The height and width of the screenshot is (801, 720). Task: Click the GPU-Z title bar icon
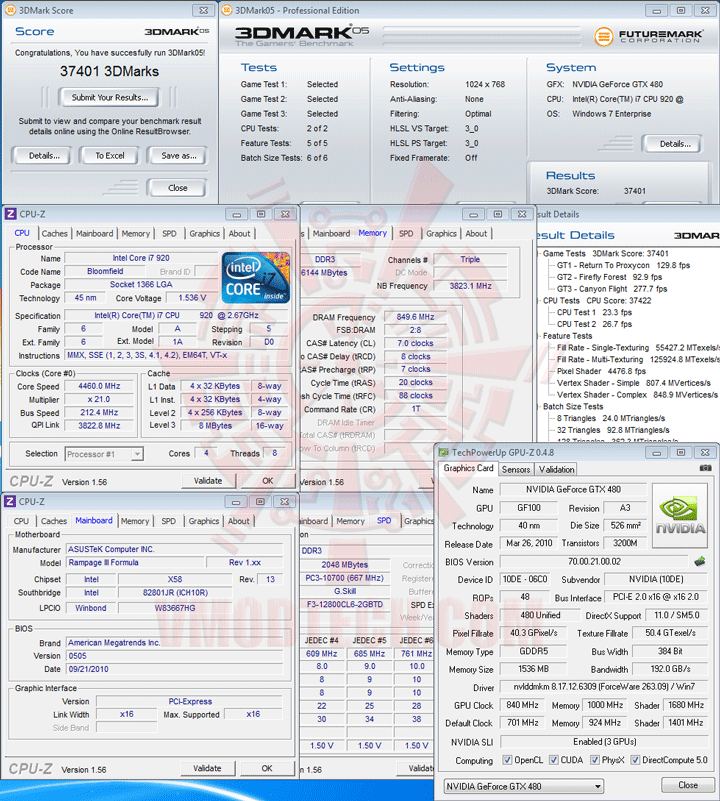click(443, 453)
